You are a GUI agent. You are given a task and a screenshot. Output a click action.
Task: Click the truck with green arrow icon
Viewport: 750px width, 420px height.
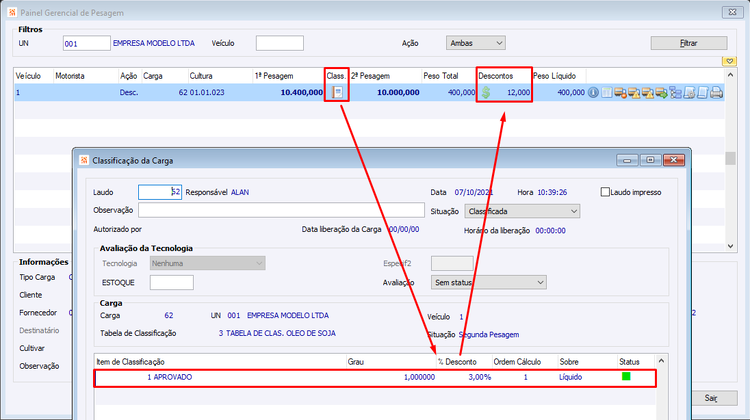pos(662,92)
